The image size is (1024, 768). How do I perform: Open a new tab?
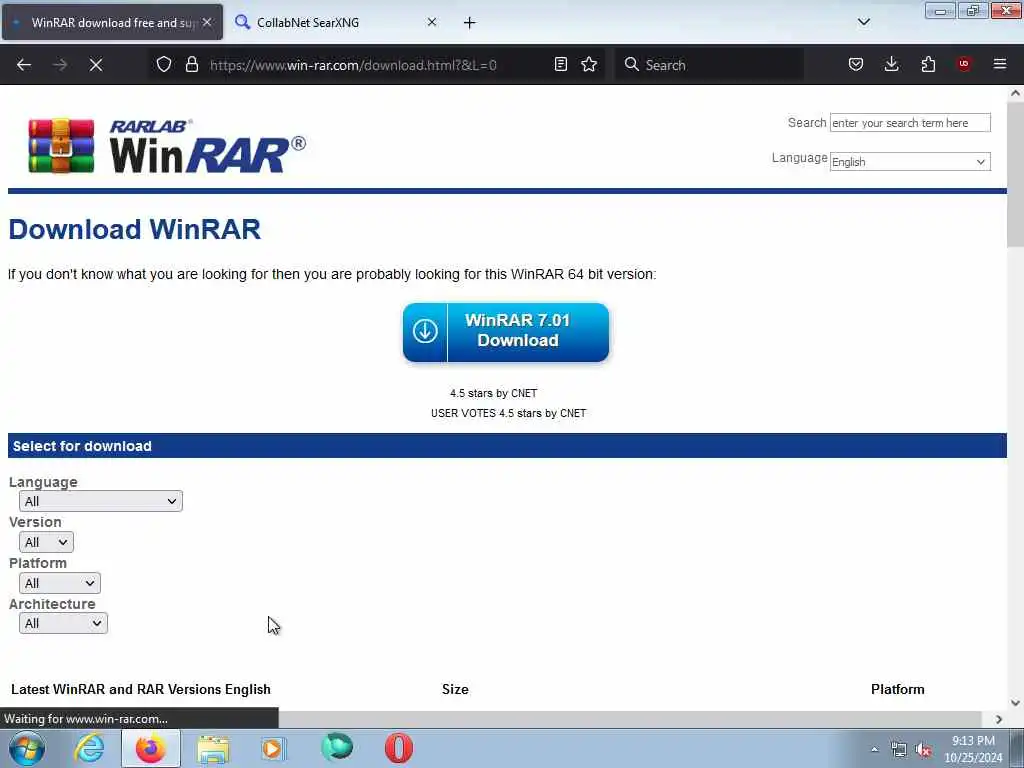click(470, 23)
